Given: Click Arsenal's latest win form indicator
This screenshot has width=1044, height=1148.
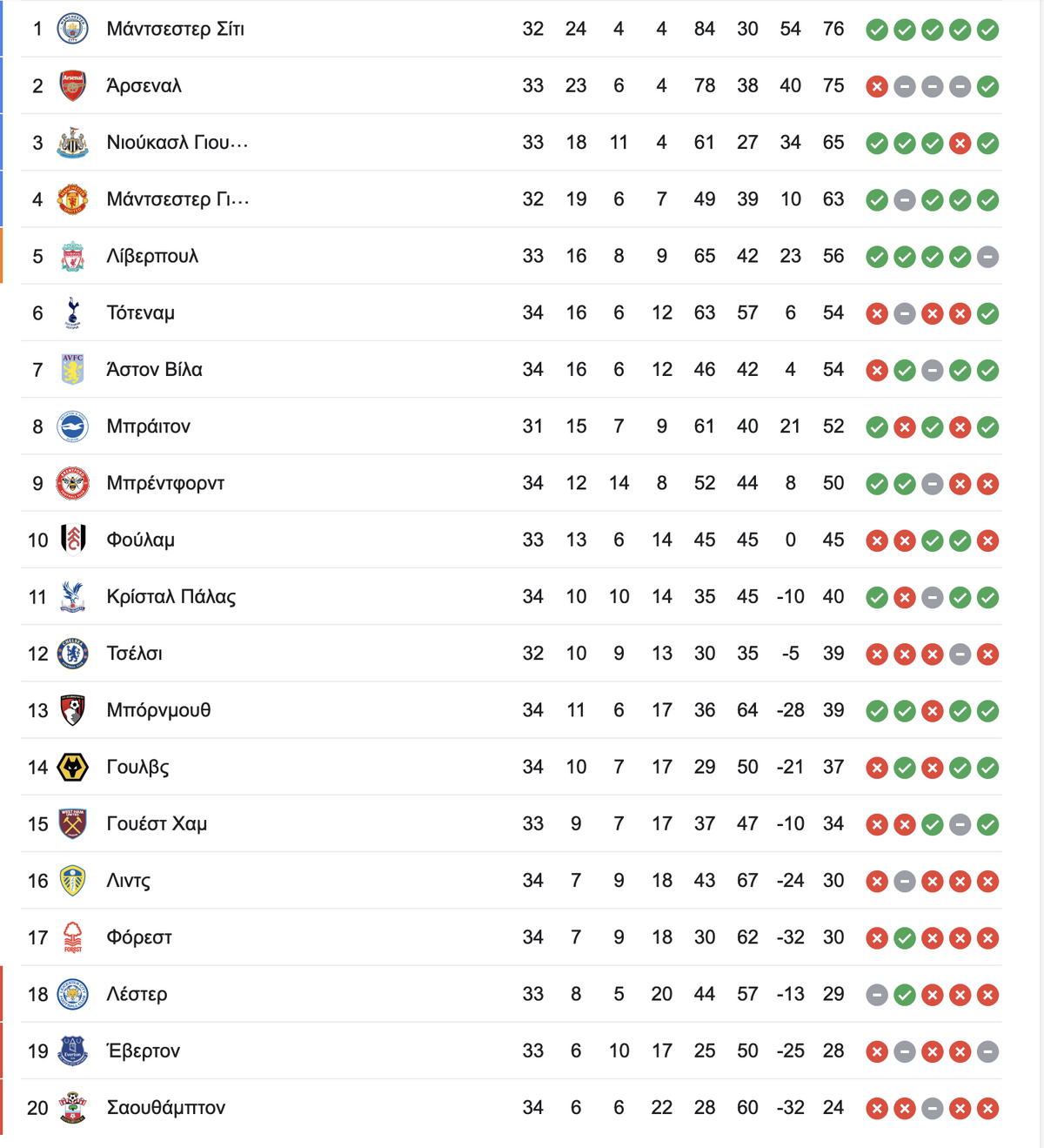Looking at the screenshot, I should (987, 86).
